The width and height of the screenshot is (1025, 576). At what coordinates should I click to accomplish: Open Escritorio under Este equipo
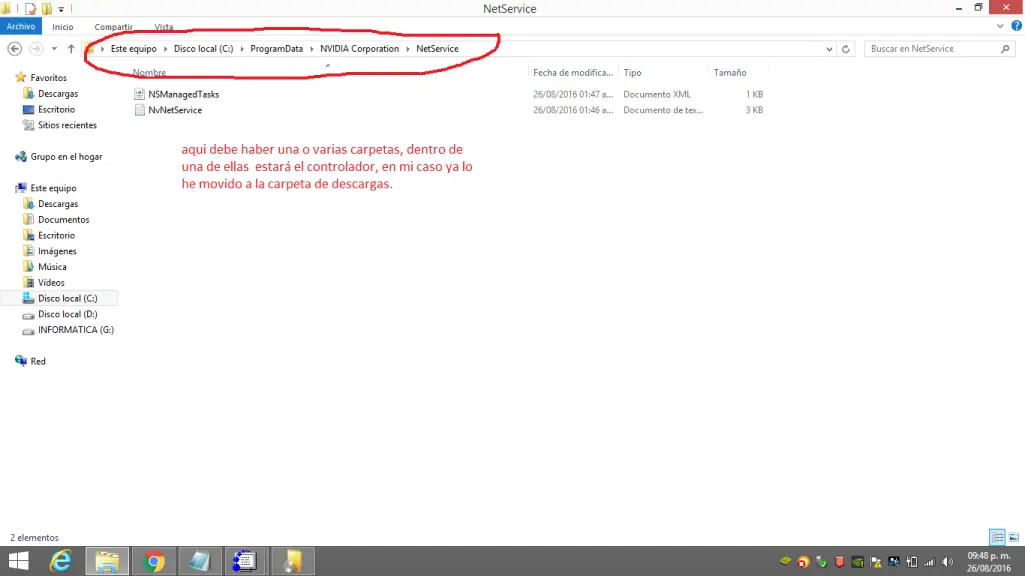pyautogui.click(x=56, y=235)
